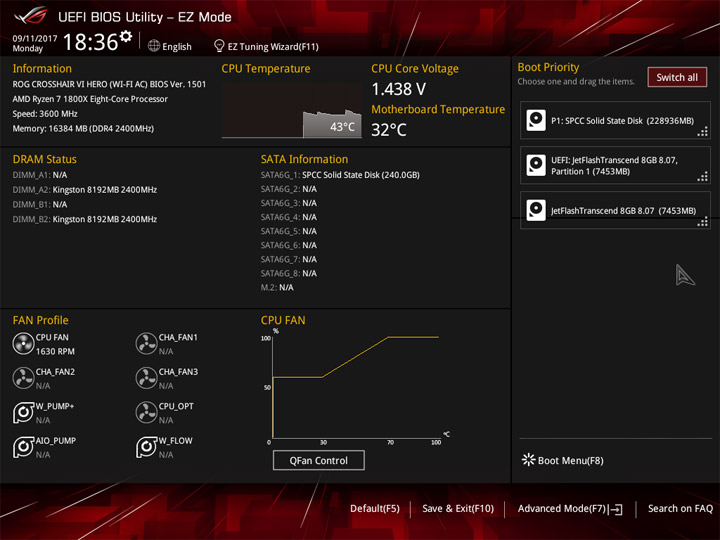Select the CHA_FAN1 fan icon
720x540 pixels.
click(146, 344)
